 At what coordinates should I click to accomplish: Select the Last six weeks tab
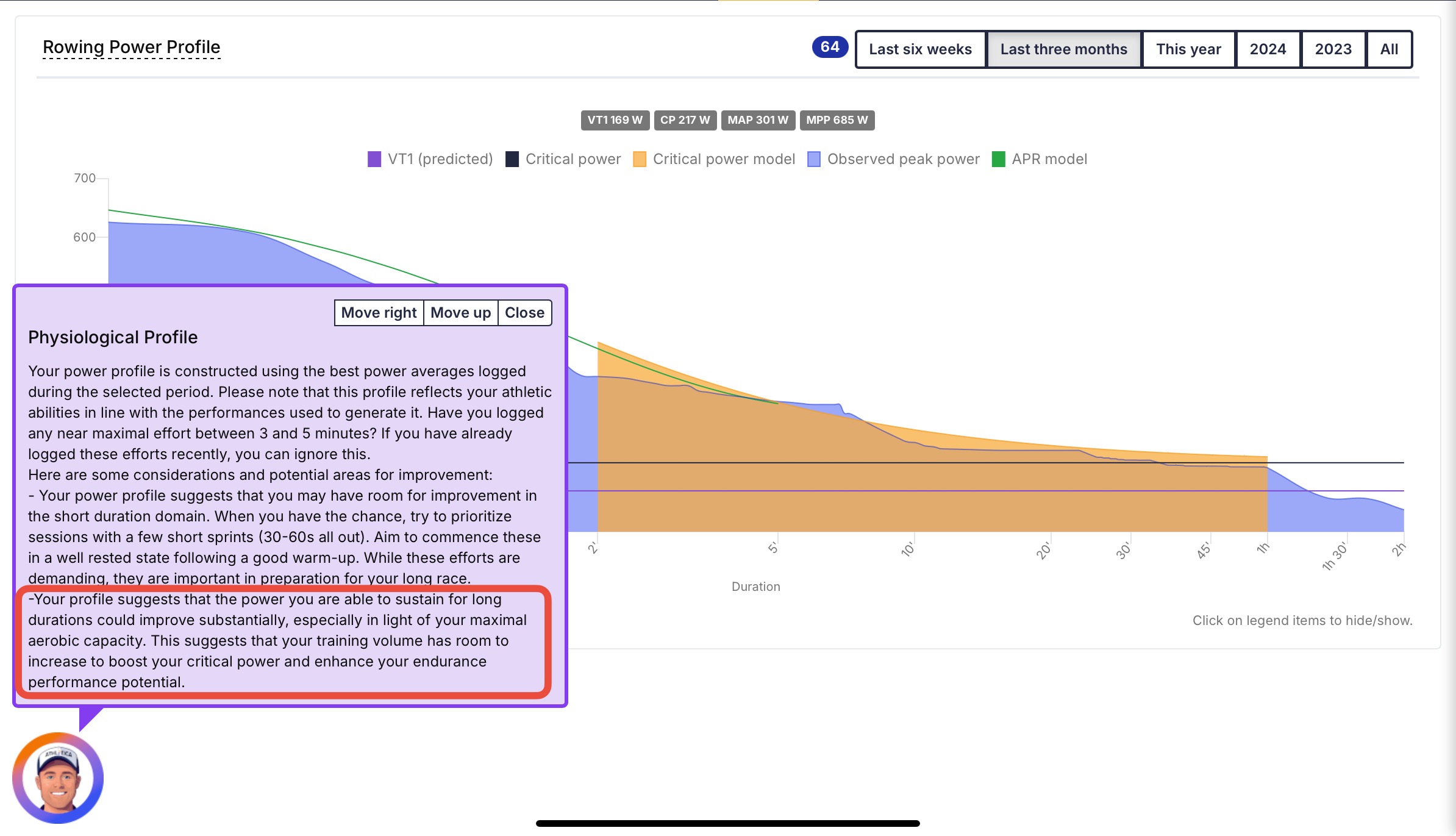coord(920,49)
